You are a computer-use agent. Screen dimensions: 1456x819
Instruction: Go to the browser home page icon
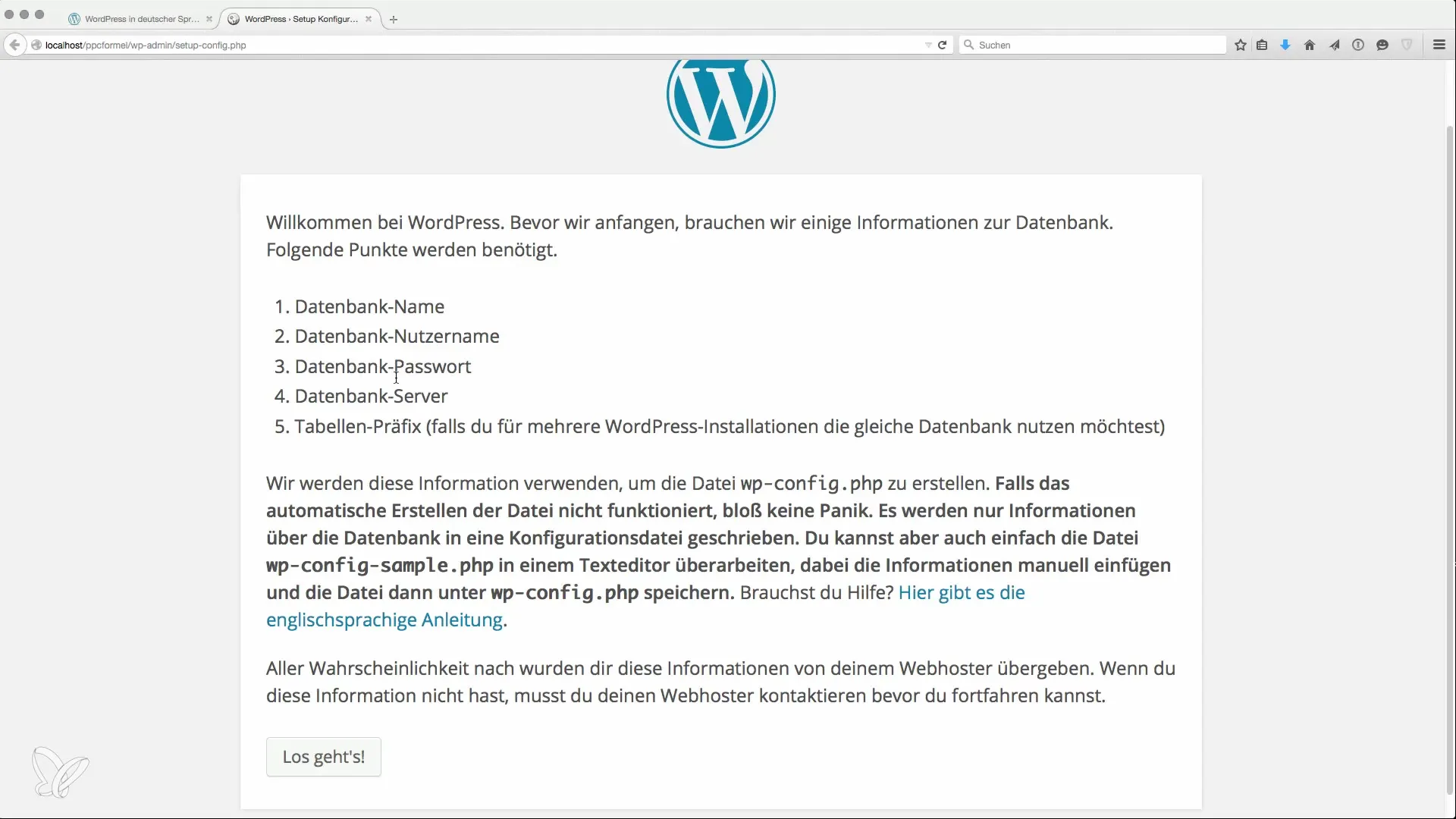coord(1310,45)
